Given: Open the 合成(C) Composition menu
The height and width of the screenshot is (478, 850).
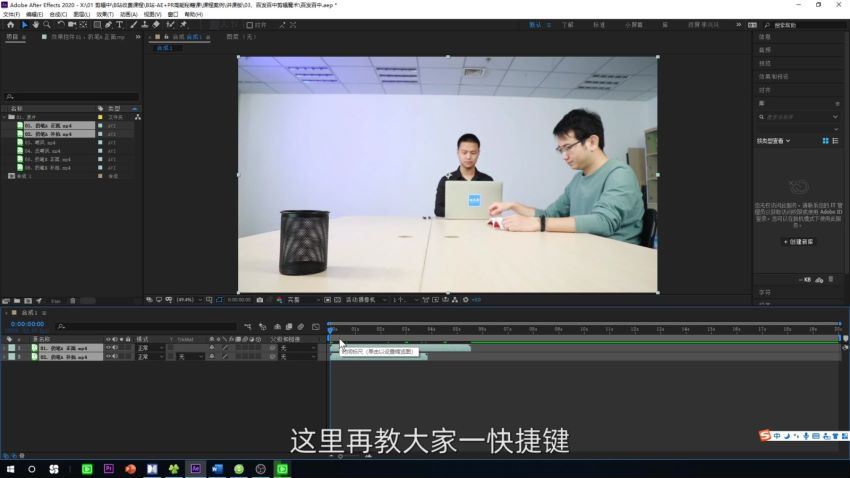Looking at the screenshot, I should coord(57,14).
